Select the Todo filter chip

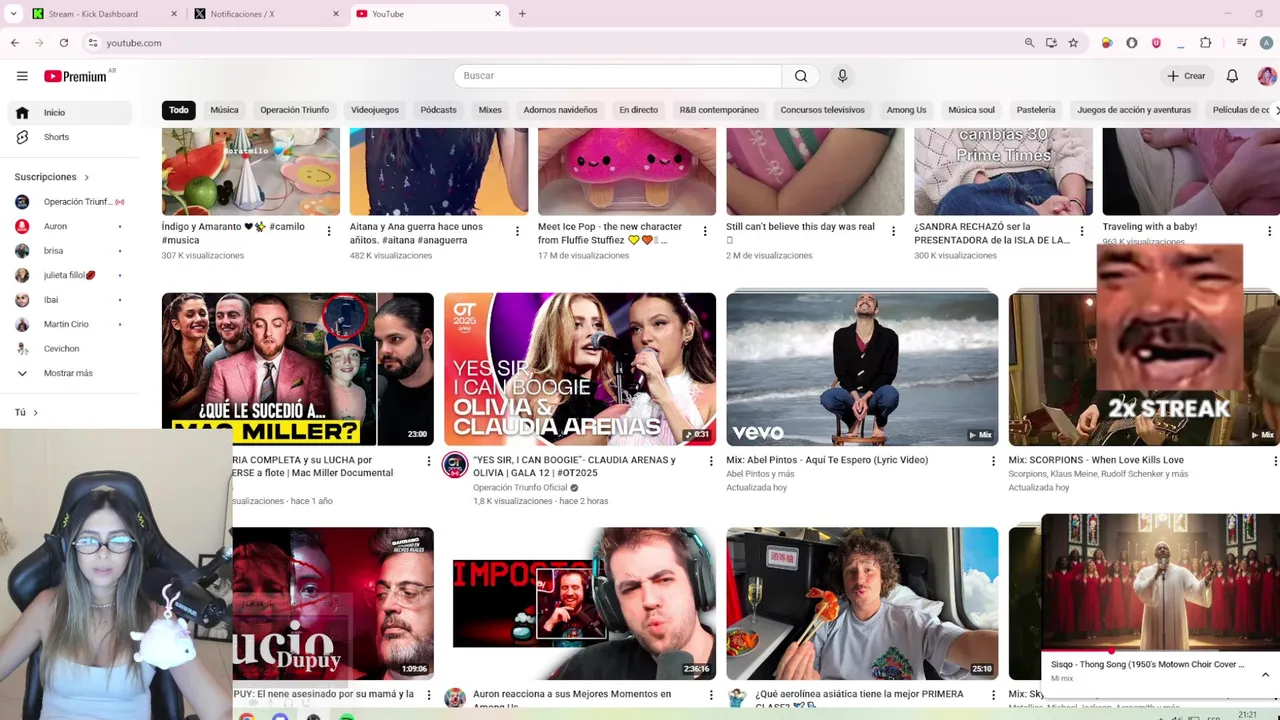pos(178,110)
